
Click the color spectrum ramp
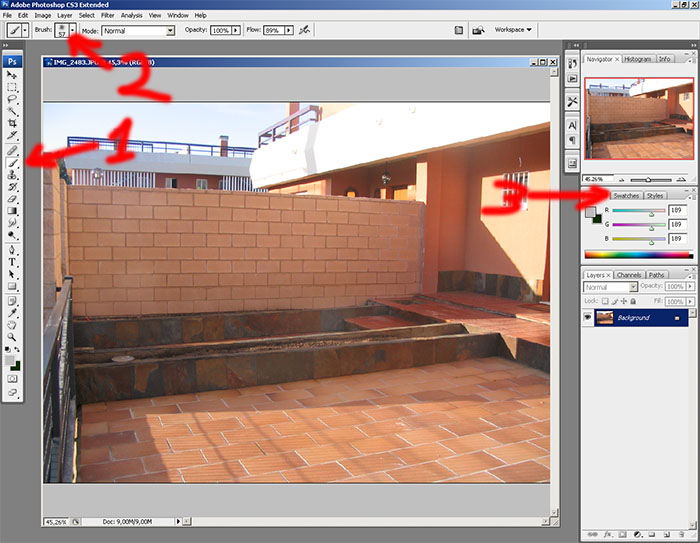coord(639,255)
